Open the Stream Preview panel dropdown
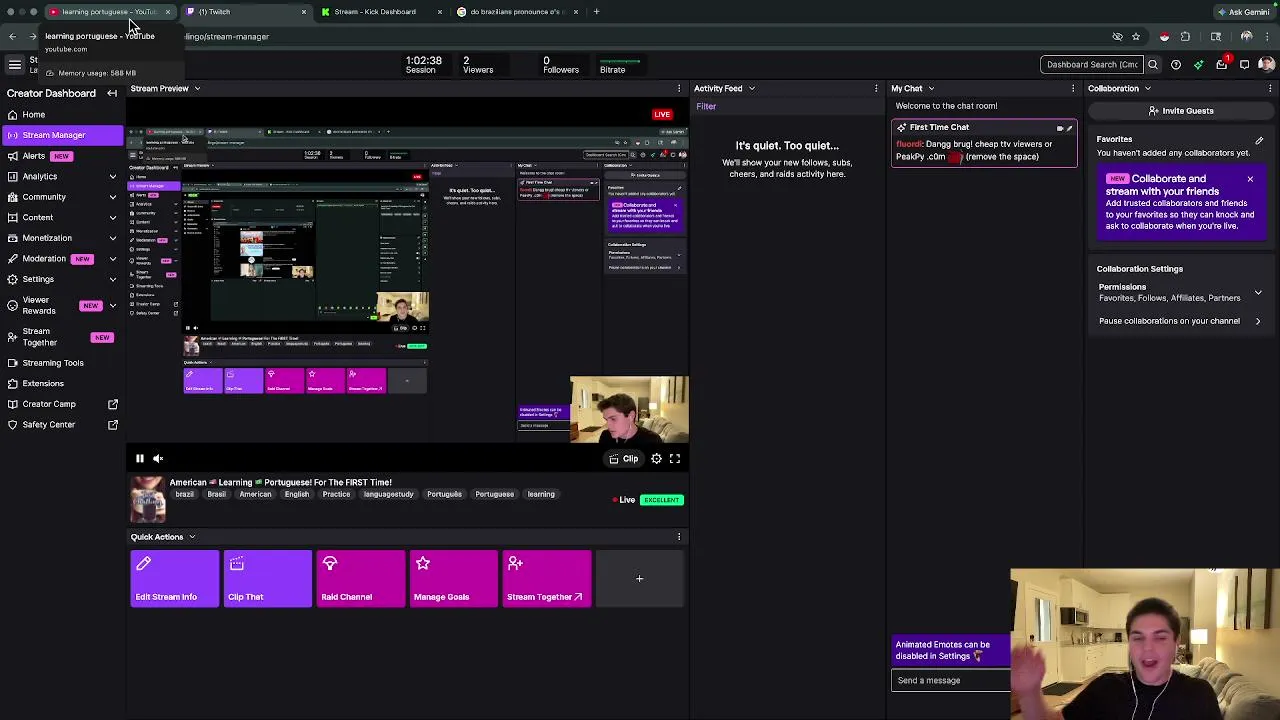The width and height of the screenshot is (1280, 720). pos(197,88)
